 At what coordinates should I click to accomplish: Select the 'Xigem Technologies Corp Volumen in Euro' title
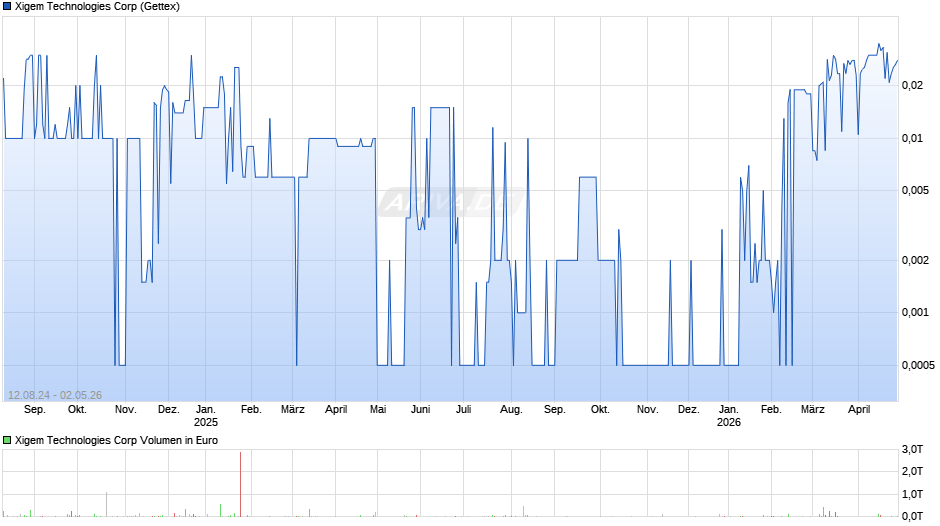(116, 440)
